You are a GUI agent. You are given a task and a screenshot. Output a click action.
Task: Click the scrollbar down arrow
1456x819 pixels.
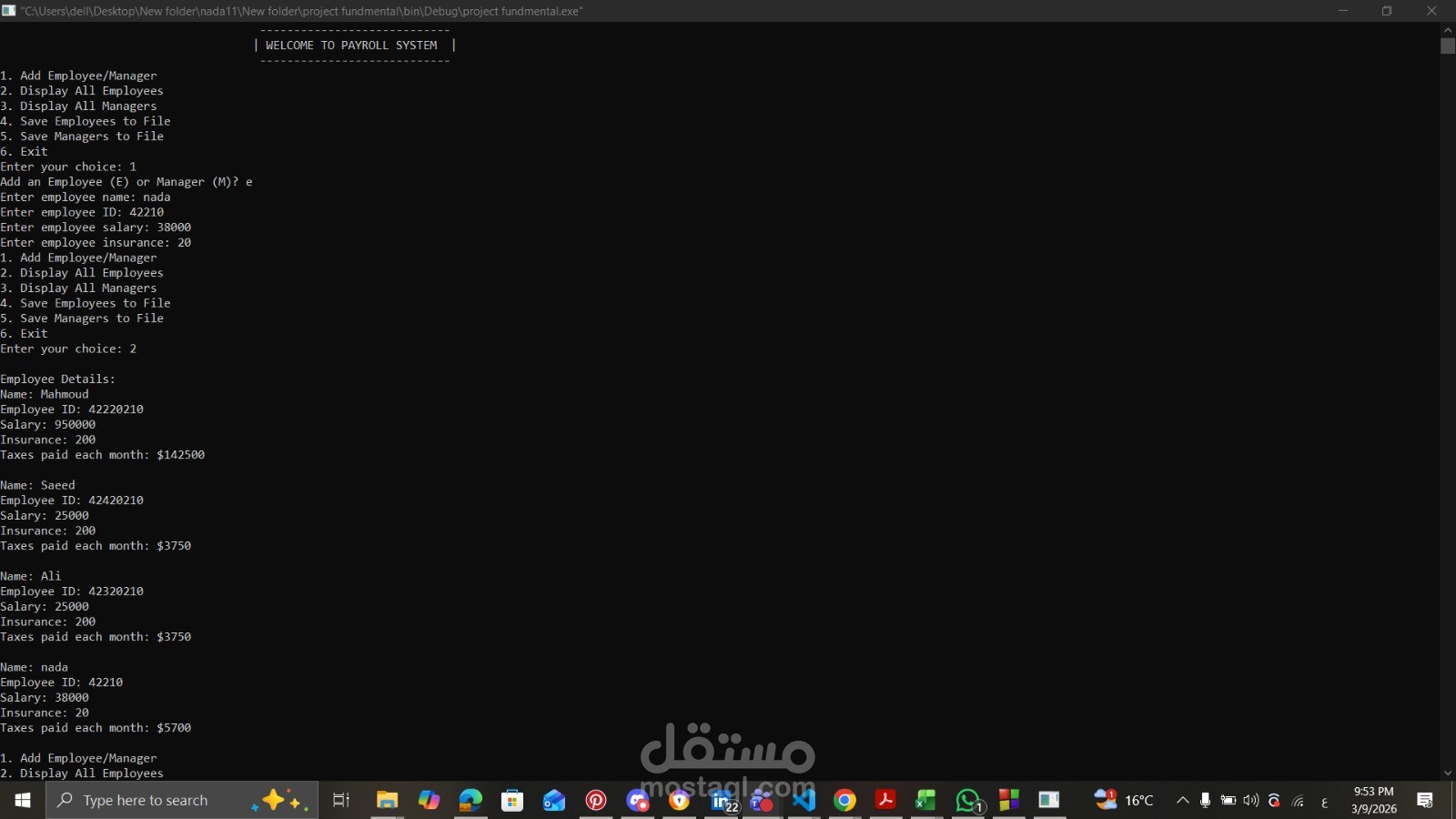[x=1448, y=773]
